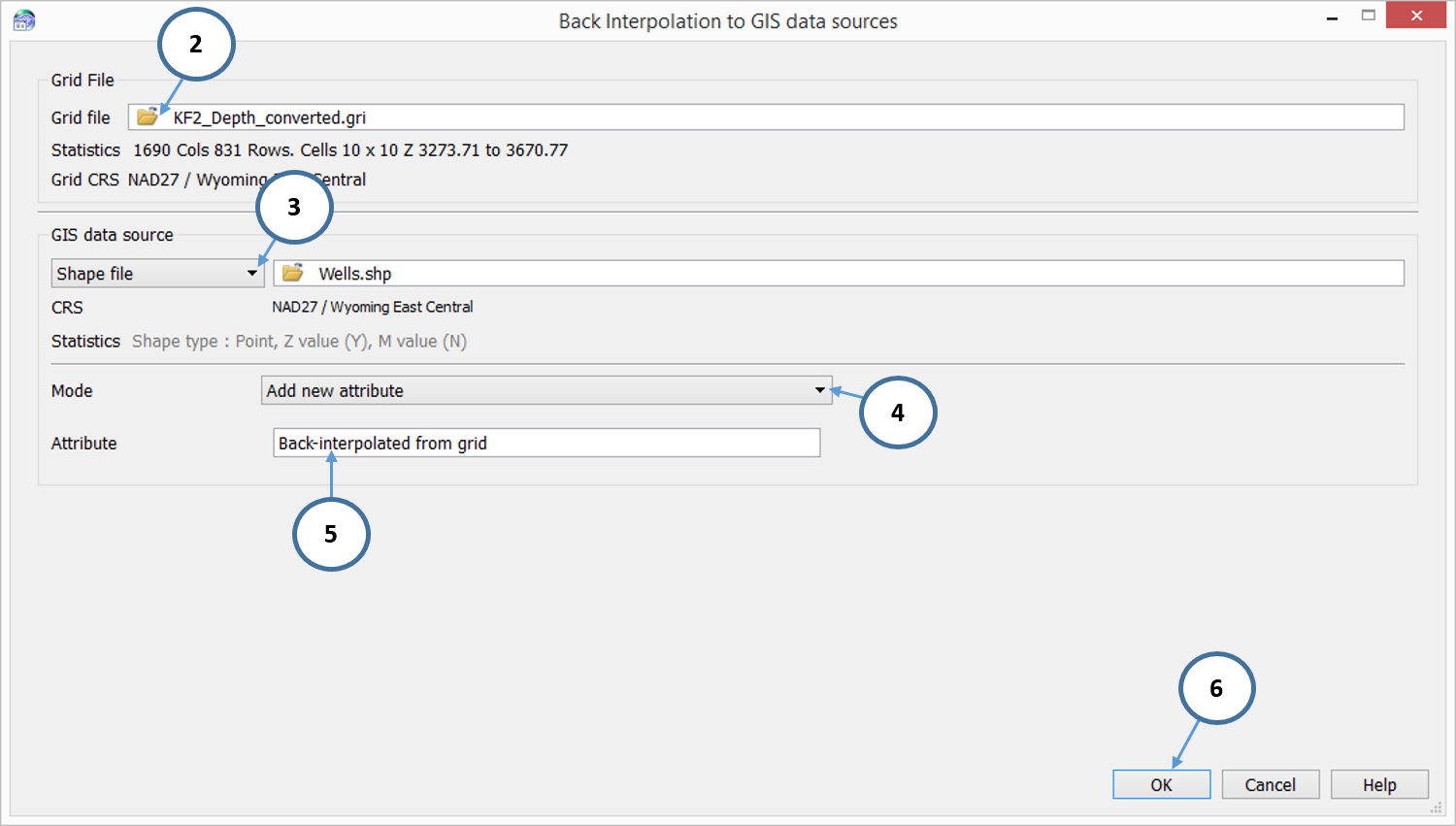This screenshot has width=1456, height=826.
Task: Click the application icon in the title bar
Action: tap(24, 20)
